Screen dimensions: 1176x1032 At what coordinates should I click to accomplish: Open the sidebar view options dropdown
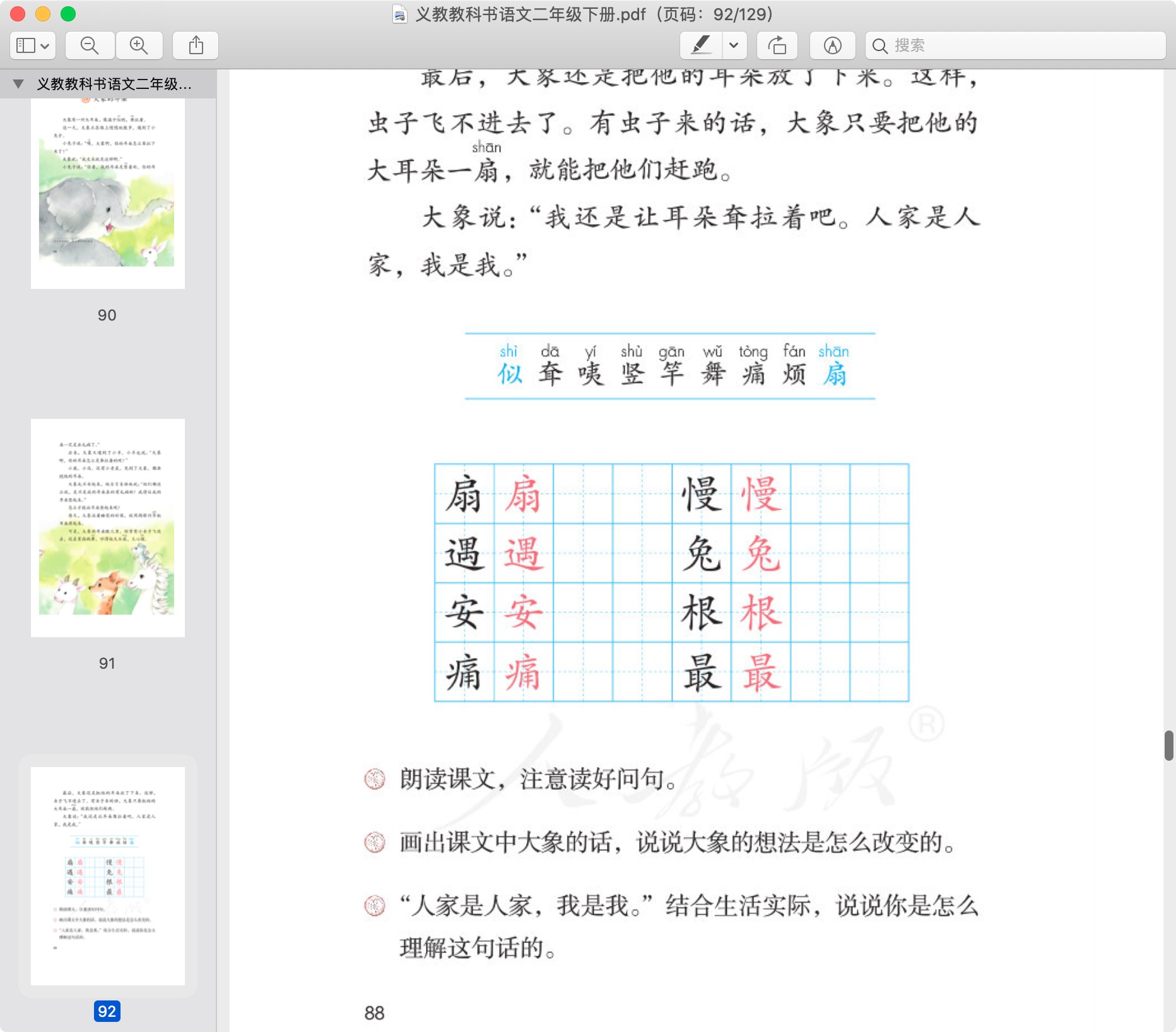point(33,45)
